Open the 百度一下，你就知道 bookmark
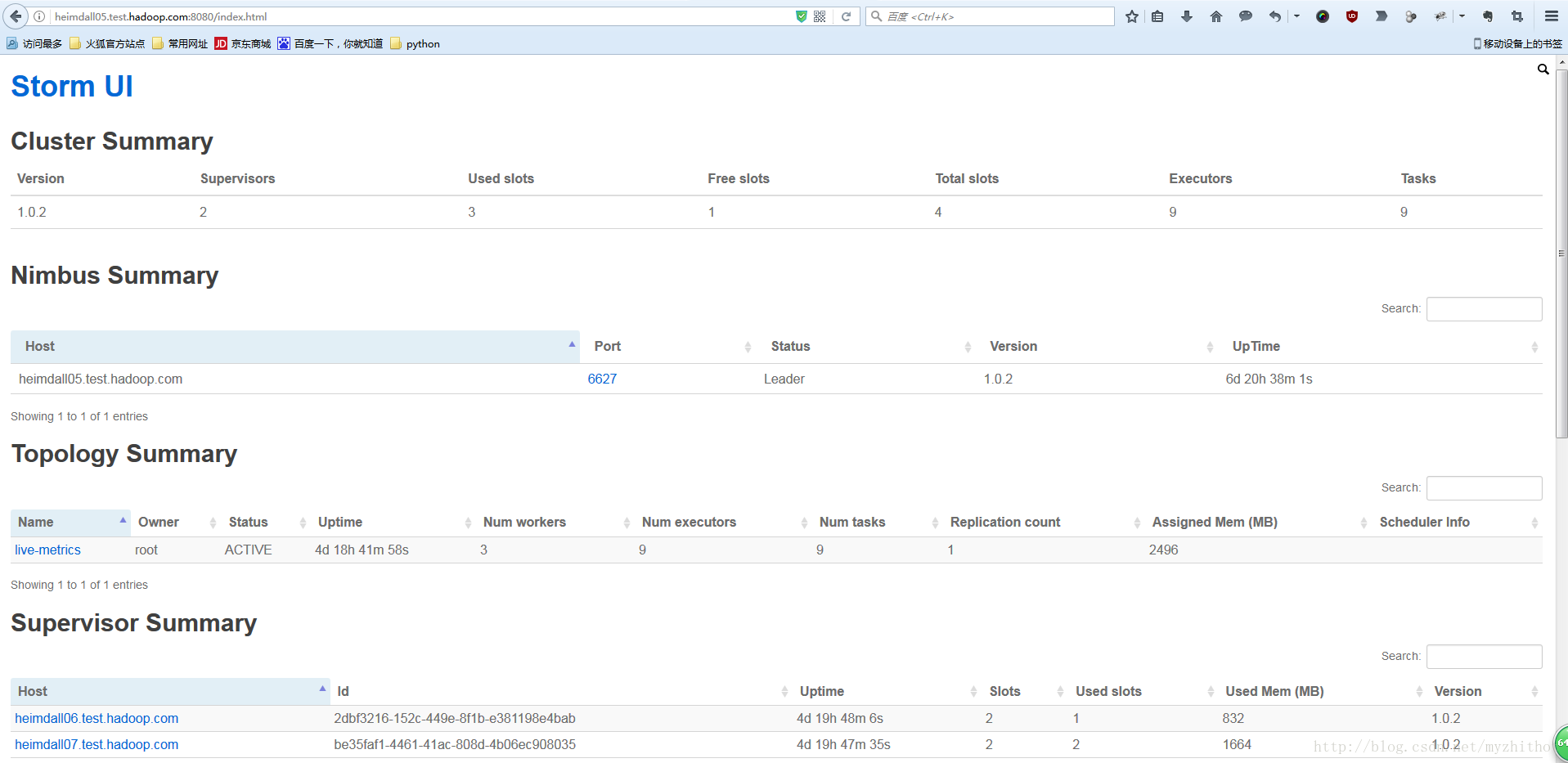Viewport: 1568px width, 763px height. tap(330, 44)
